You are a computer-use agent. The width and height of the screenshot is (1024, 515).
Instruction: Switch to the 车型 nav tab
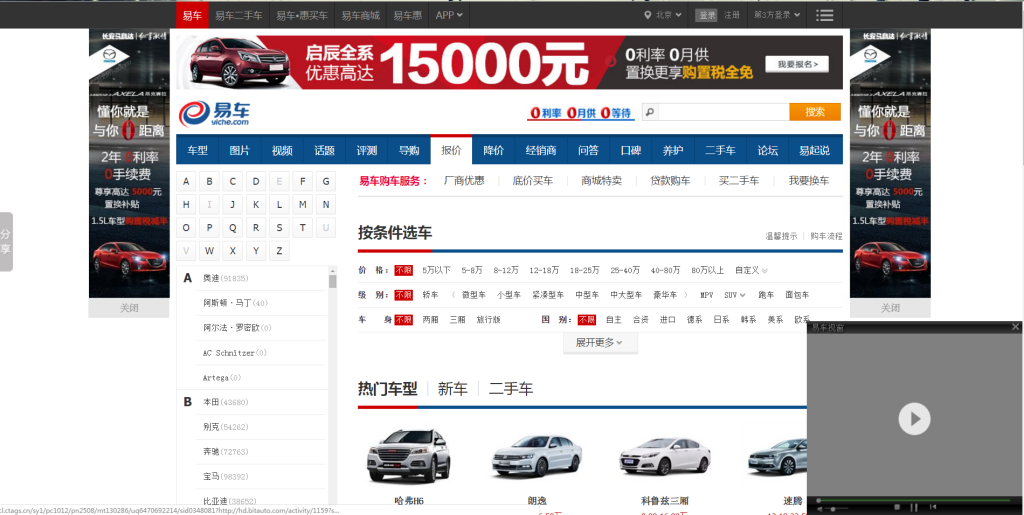point(197,151)
